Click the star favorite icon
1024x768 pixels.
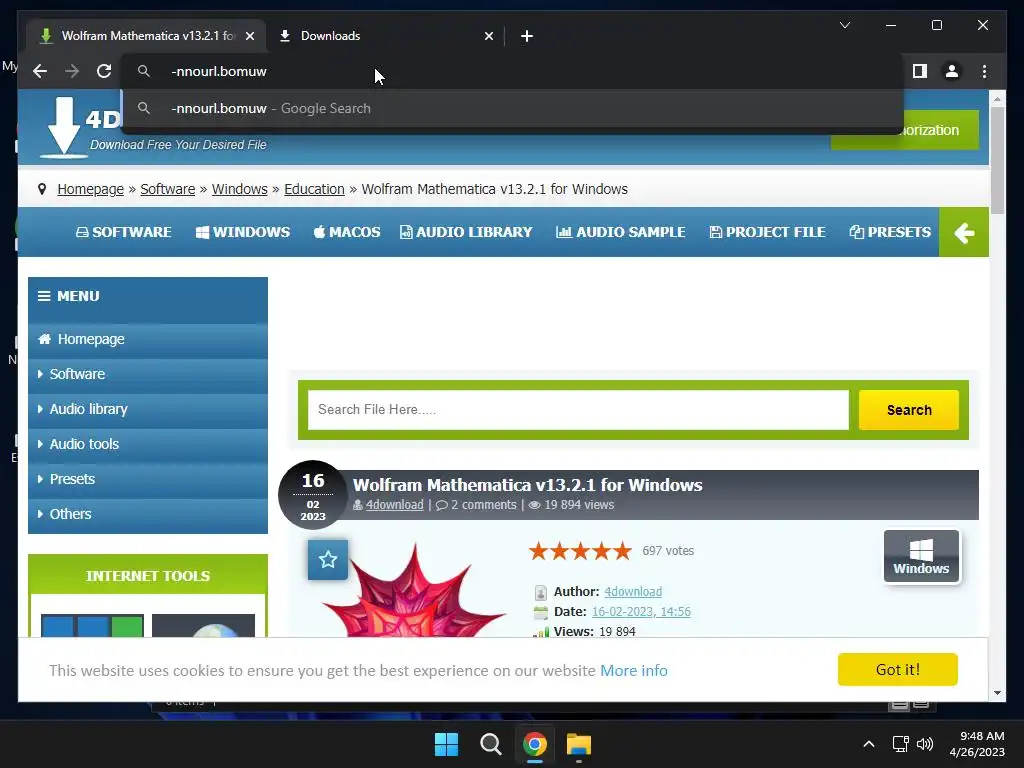[x=328, y=560]
